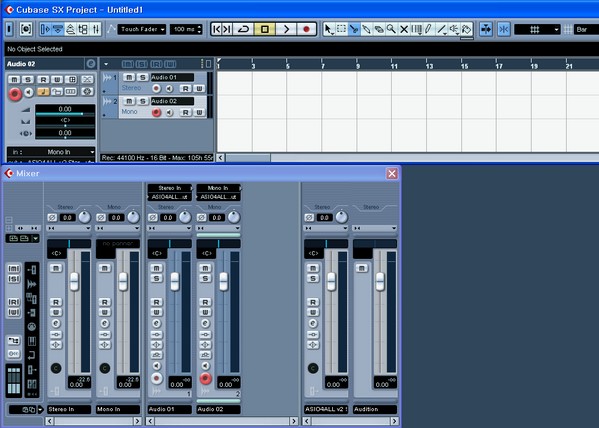Go to next marker transport button
599x428 pixels.
pyautogui.click(x=227, y=29)
